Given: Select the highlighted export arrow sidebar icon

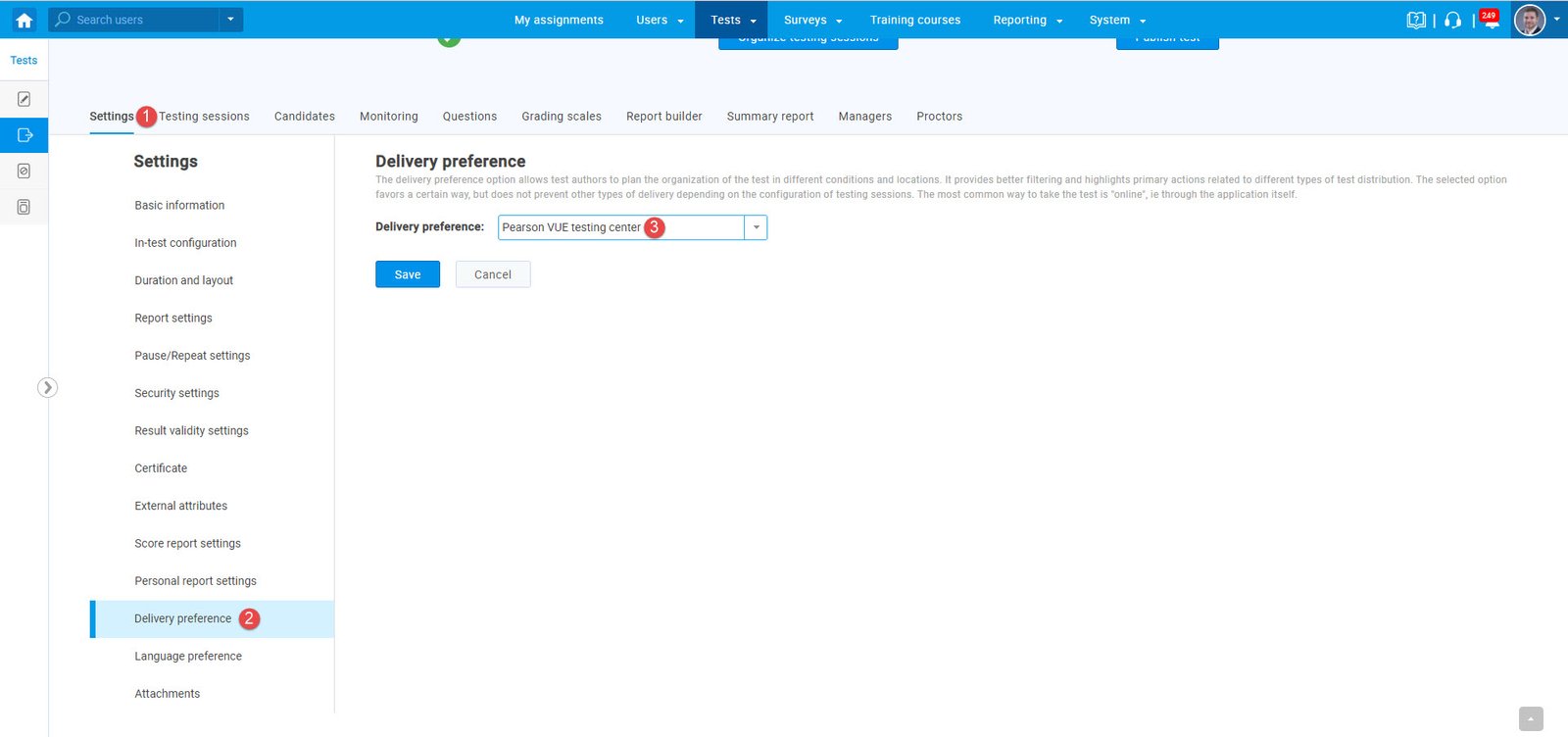Looking at the screenshot, I should [x=24, y=135].
